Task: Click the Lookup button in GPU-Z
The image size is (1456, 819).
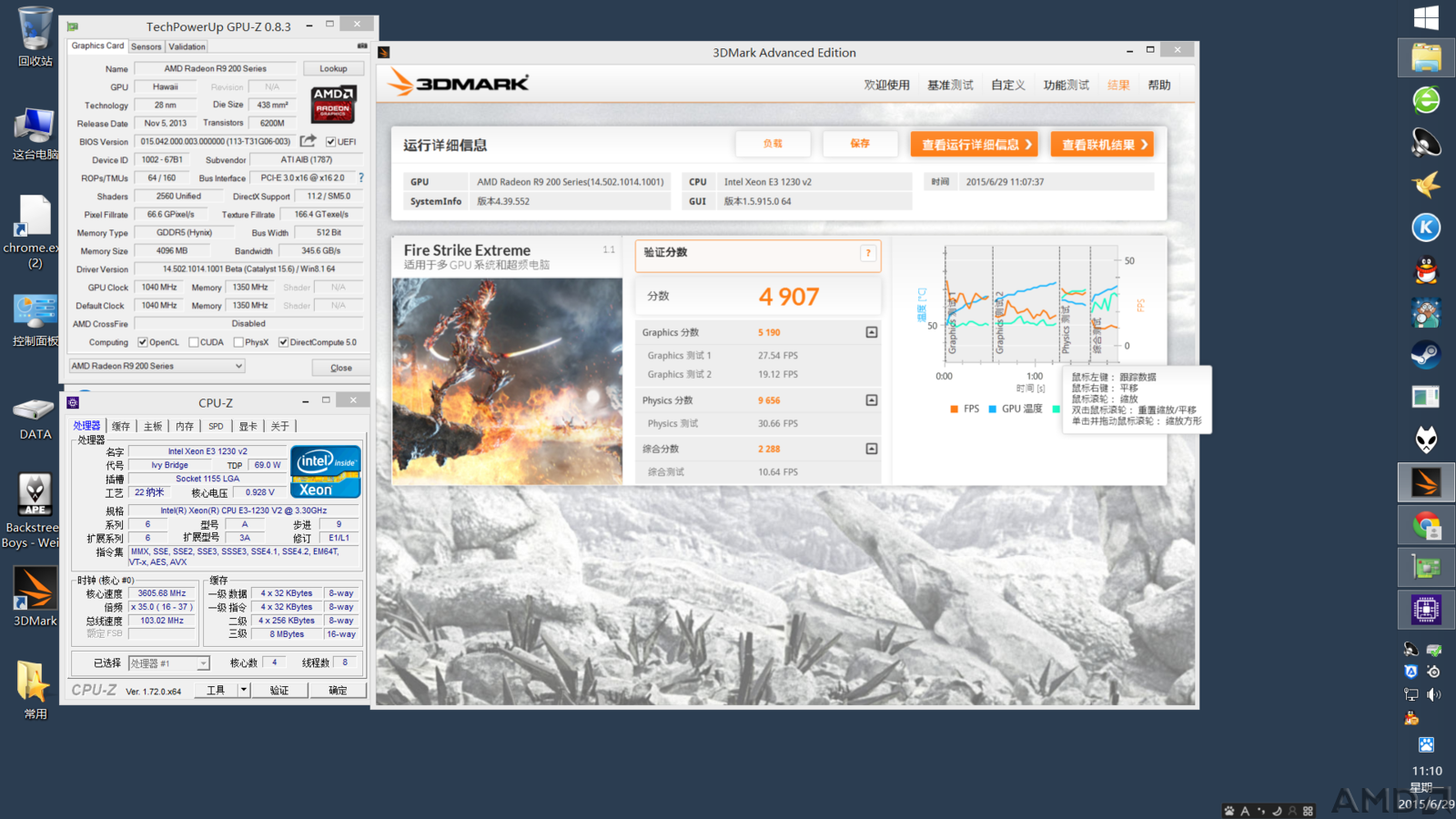Action: pos(333,68)
